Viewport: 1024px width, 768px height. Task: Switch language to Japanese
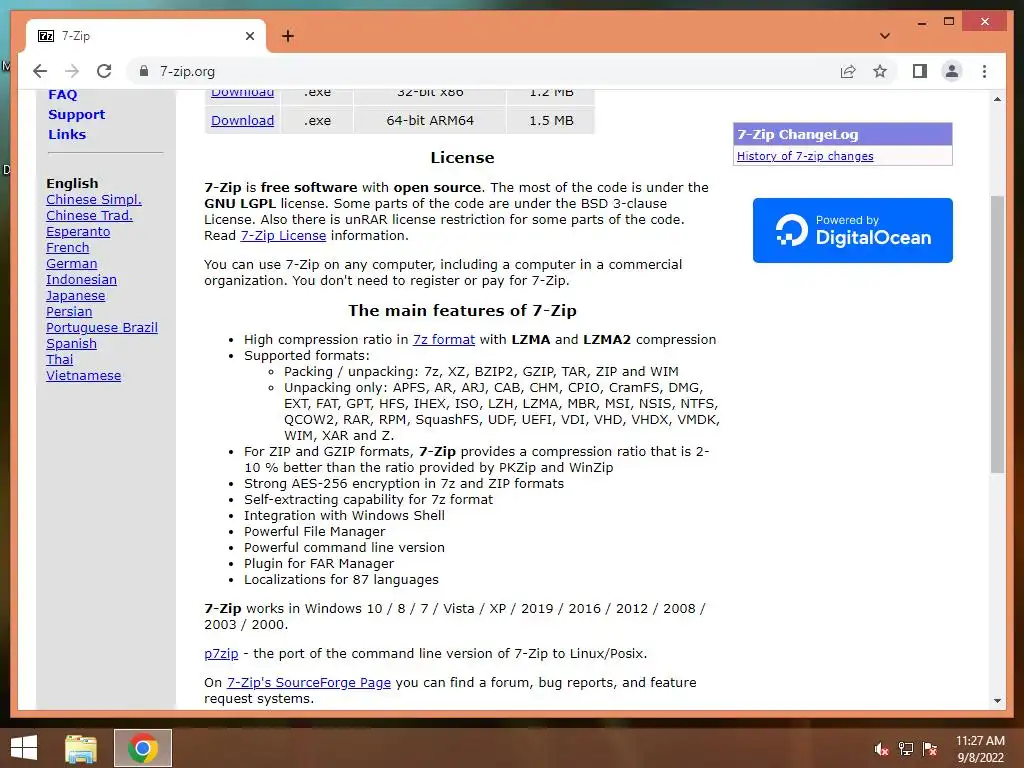coord(75,295)
